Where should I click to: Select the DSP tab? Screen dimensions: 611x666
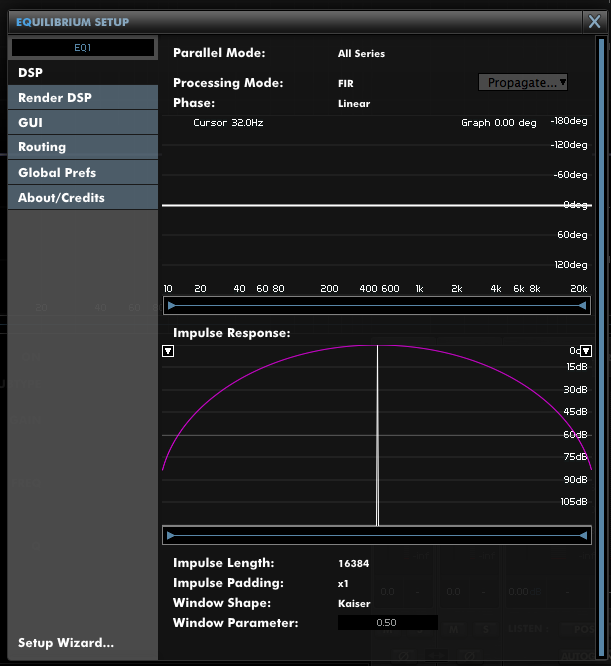click(83, 73)
